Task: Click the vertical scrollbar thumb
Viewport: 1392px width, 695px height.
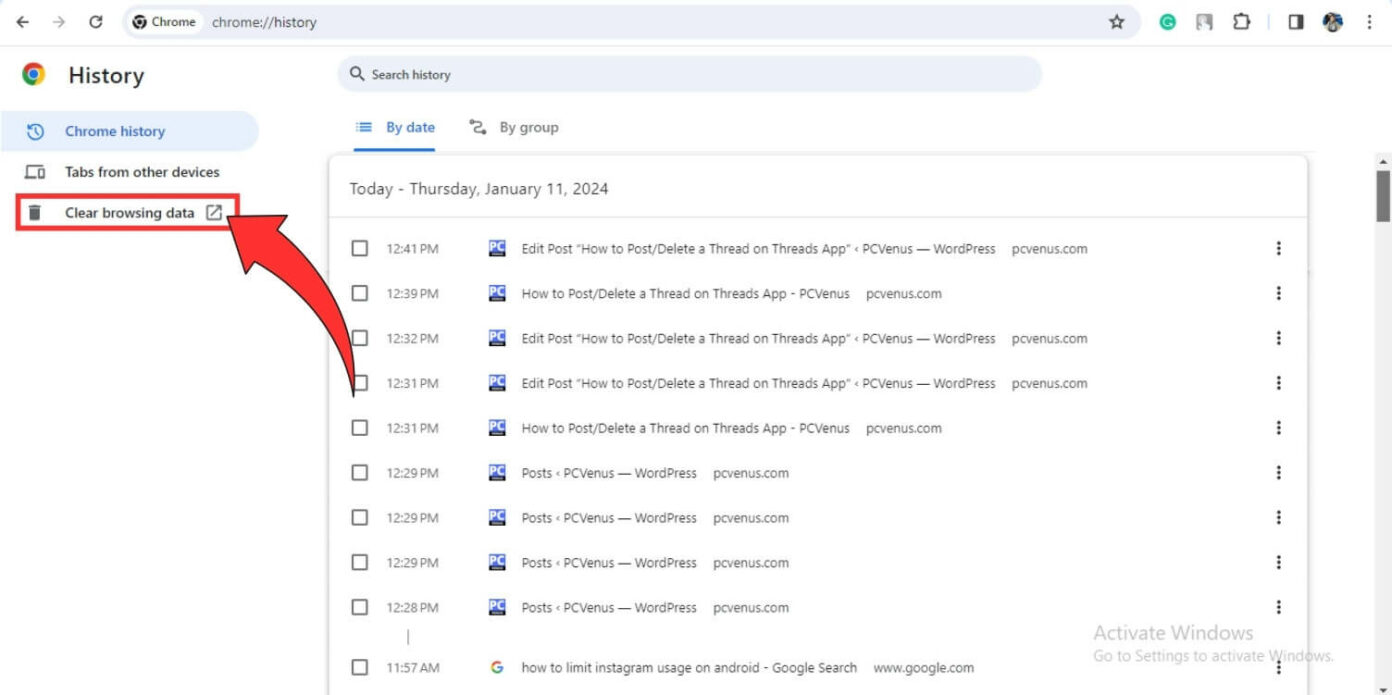Action: (1383, 195)
